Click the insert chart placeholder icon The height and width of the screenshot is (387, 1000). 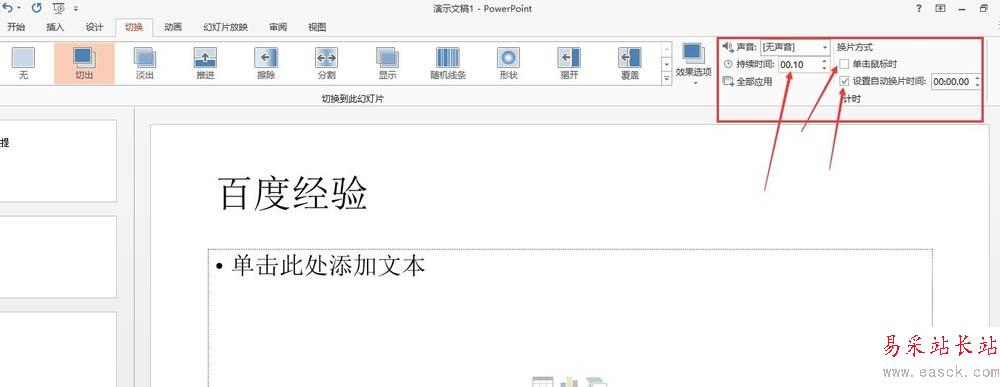coord(569,382)
